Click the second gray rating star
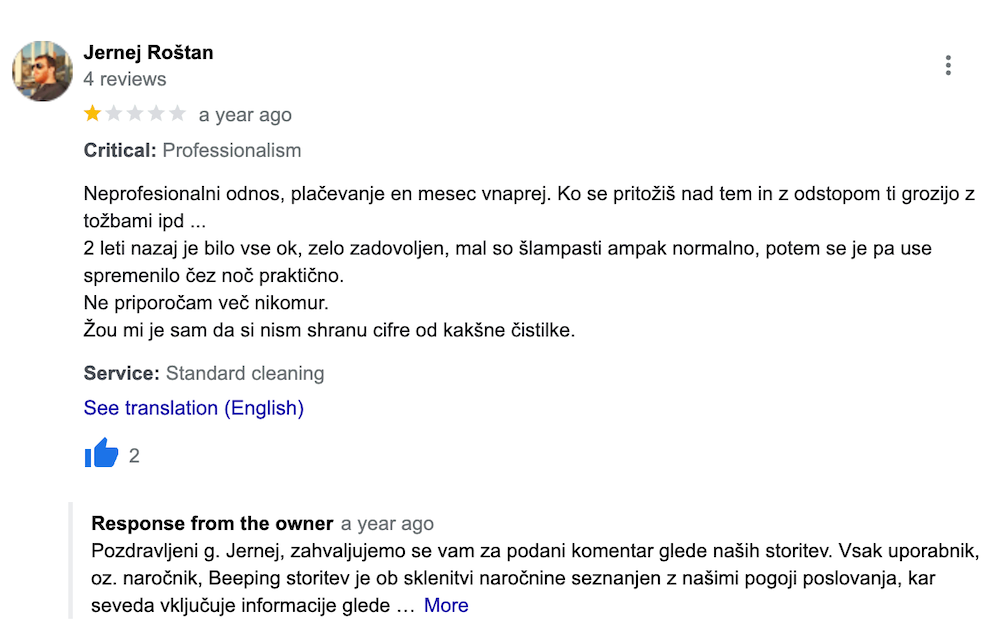This screenshot has width=1000, height=637. click(x=114, y=114)
